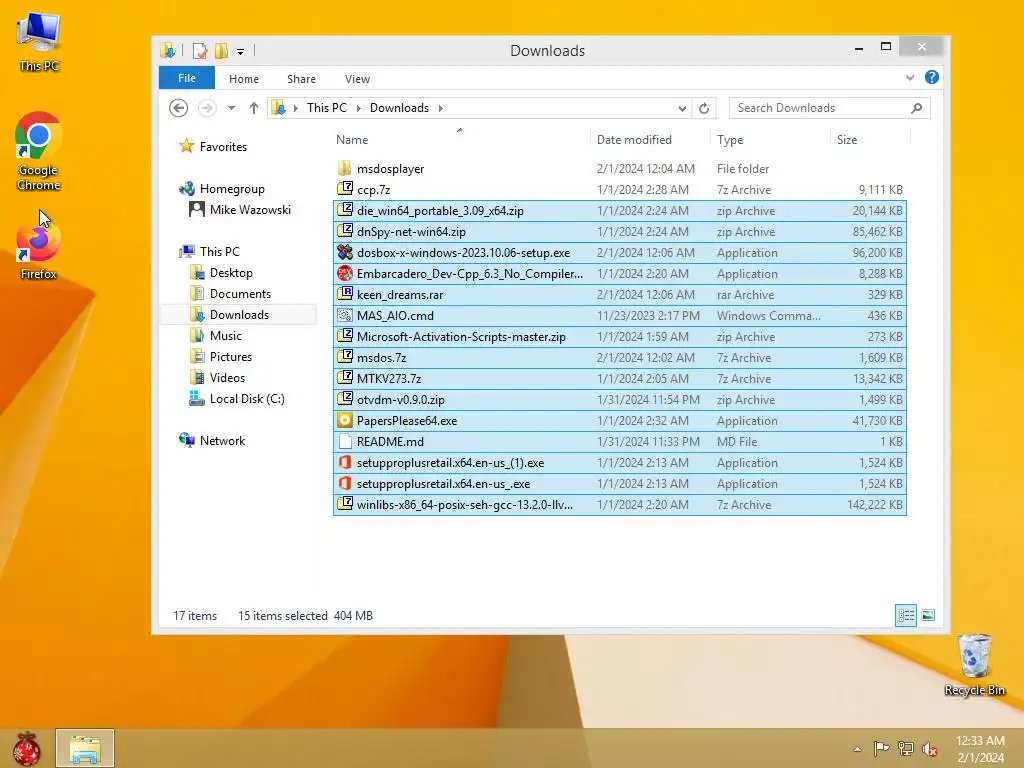Select Microsoft-Activation-Scripts-master.zip file name
The height and width of the screenshot is (768, 1024).
click(x=461, y=337)
